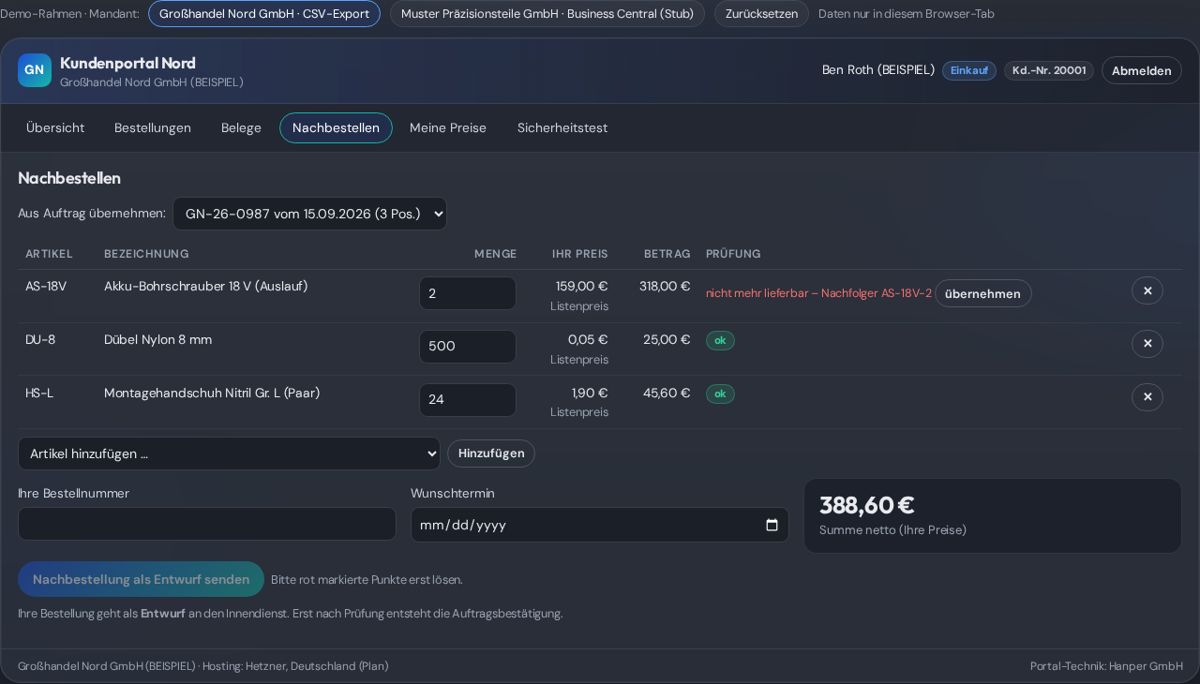The image size is (1200, 684).
Task: Select the Nachbestellen tab
Action: (x=336, y=128)
